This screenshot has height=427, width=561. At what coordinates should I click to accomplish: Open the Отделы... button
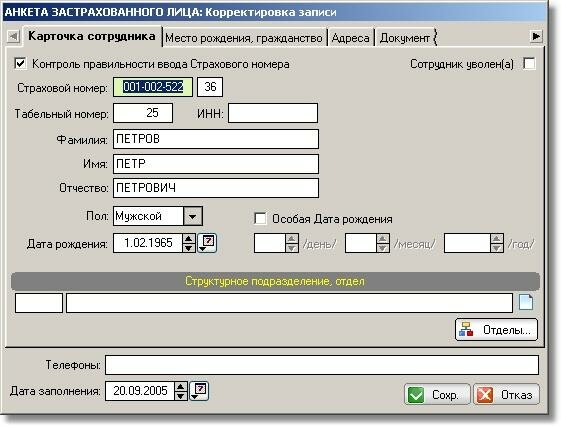click(x=496, y=329)
